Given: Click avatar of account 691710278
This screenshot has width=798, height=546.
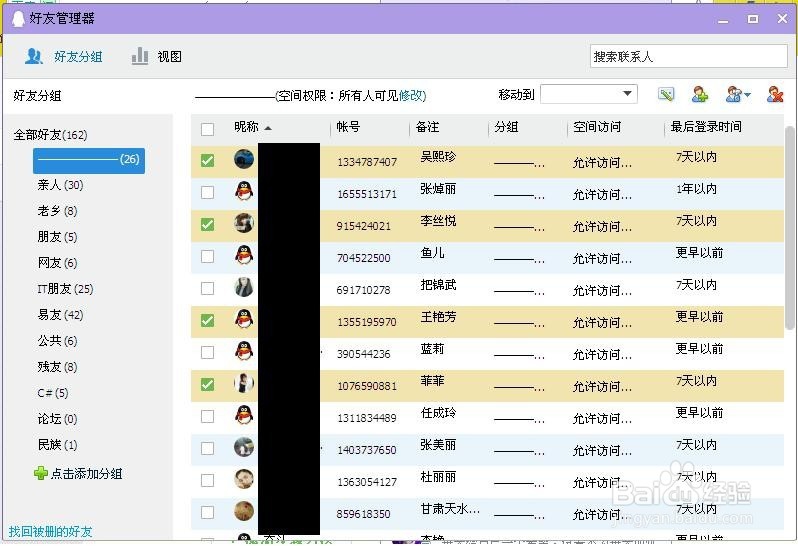Looking at the screenshot, I should tap(244, 287).
